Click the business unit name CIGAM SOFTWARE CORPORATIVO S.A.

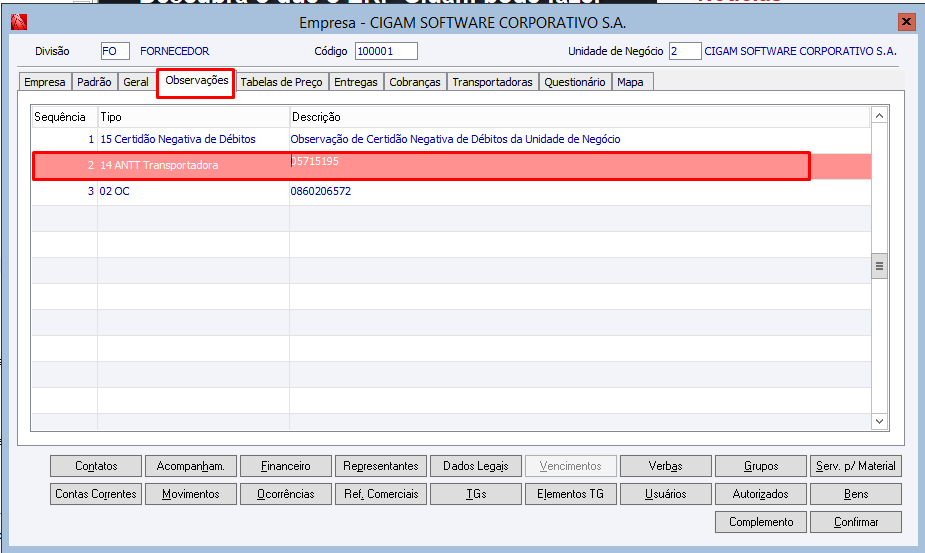801,51
